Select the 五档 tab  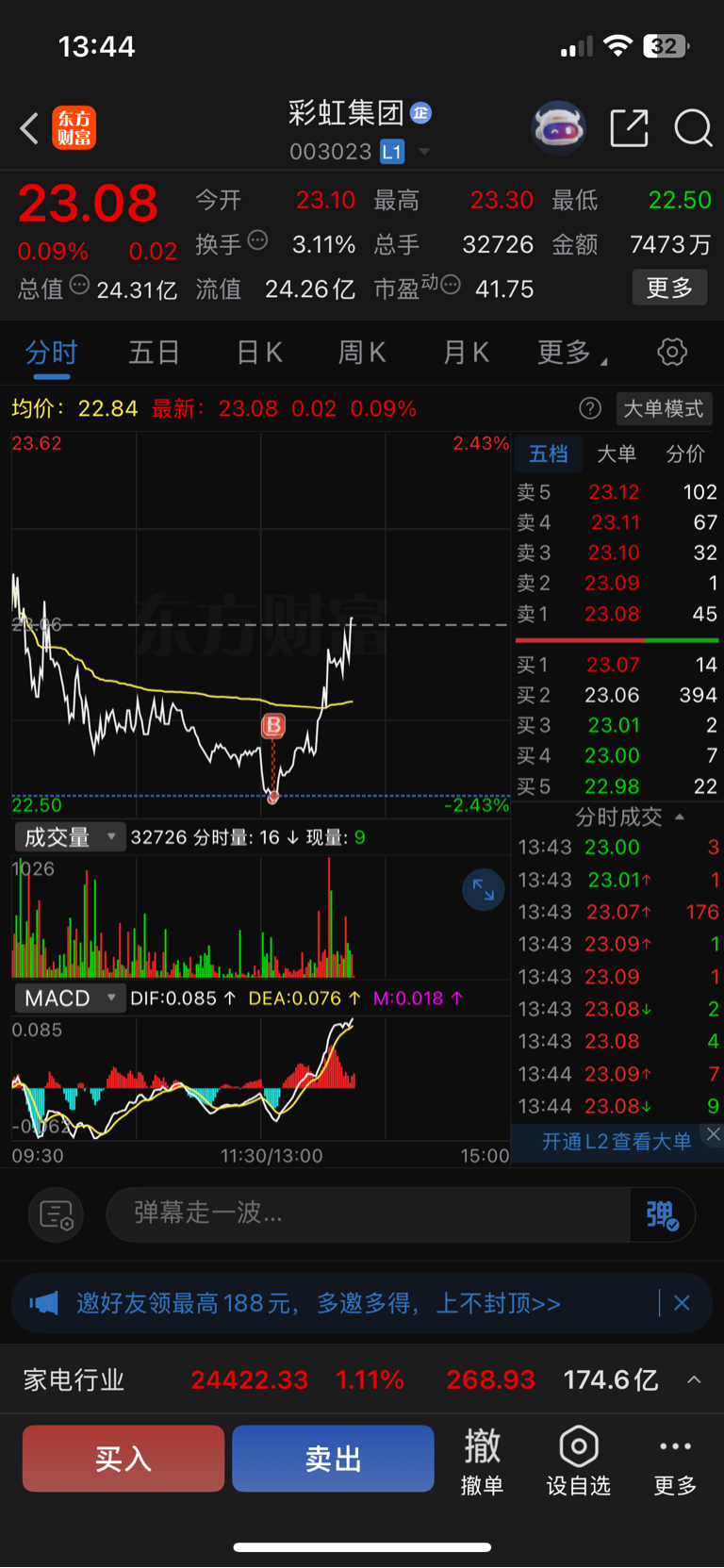tap(549, 454)
